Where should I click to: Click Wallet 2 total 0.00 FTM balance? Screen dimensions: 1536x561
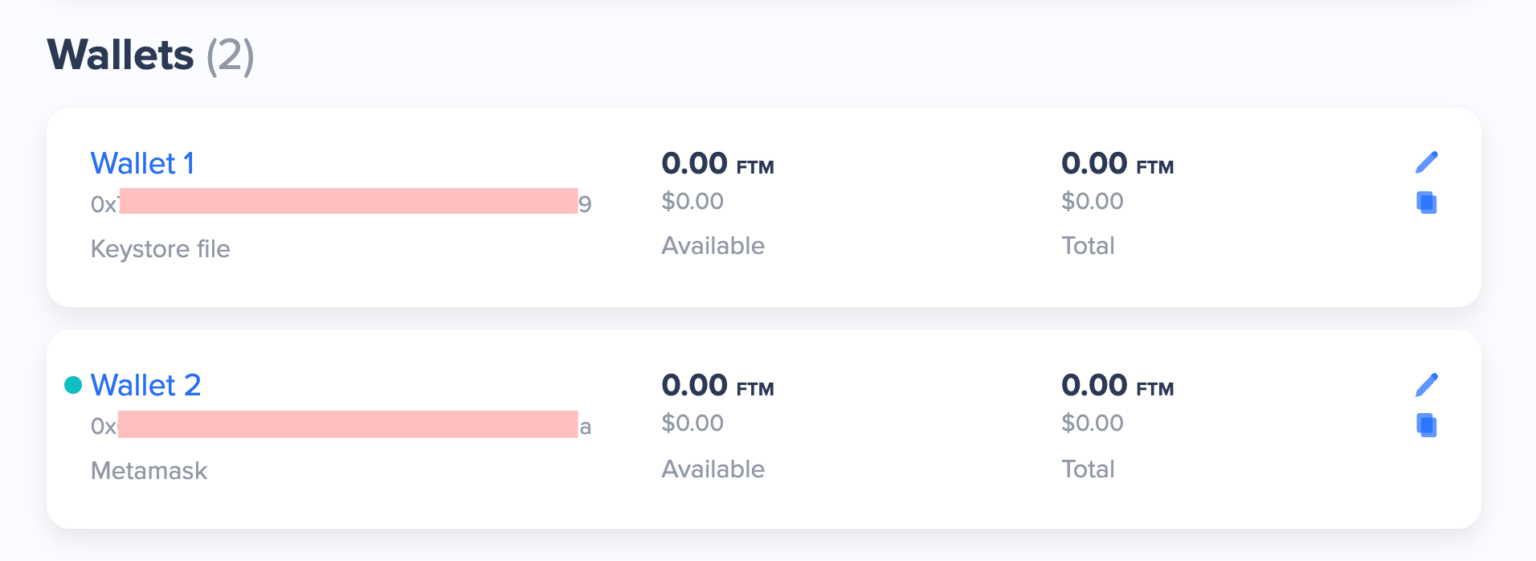point(1117,385)
